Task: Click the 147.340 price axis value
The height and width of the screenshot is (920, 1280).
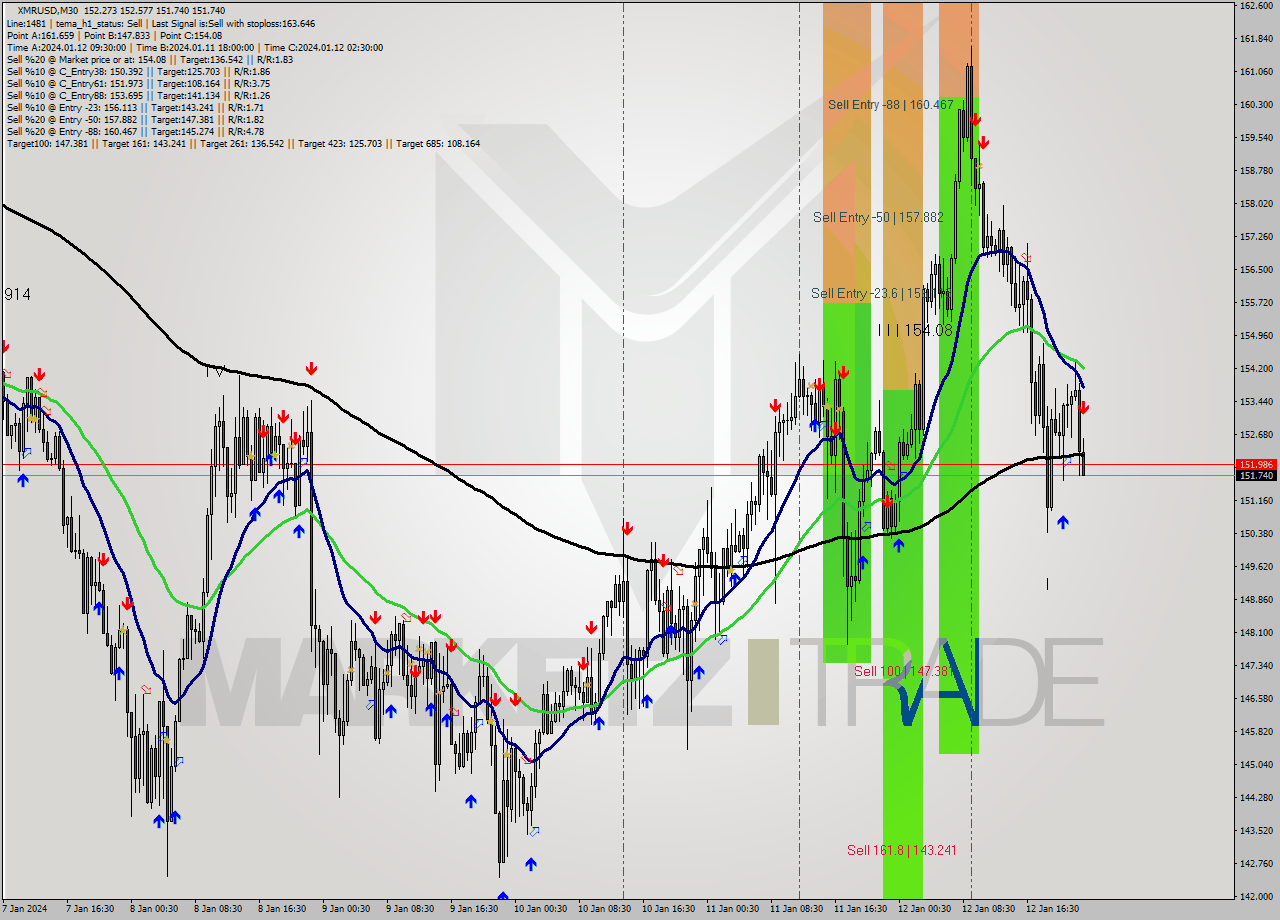Action: pyautogui.click(x=1256, y=666)
